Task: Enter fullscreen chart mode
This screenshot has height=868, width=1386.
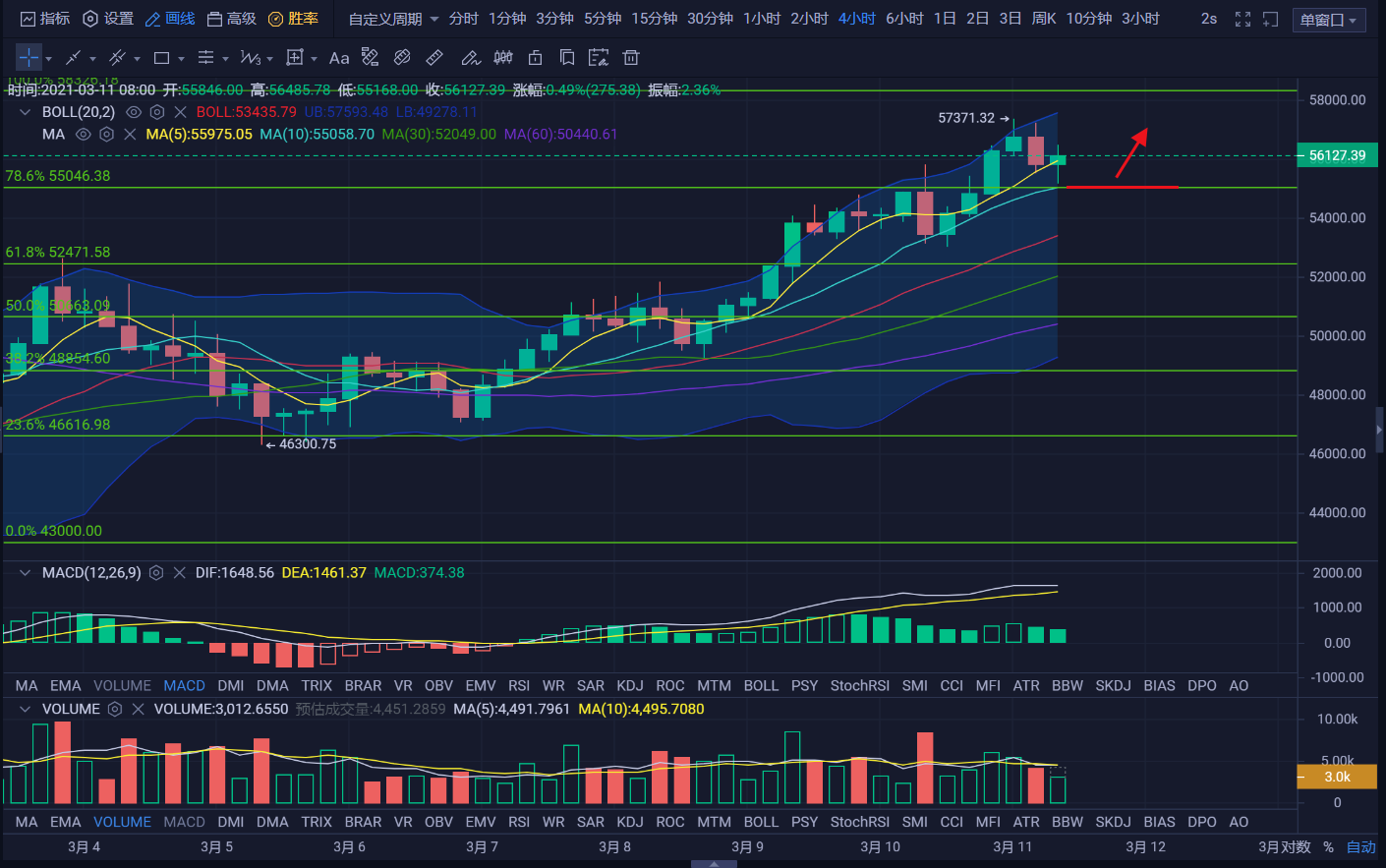Action: click(1242, 19)
